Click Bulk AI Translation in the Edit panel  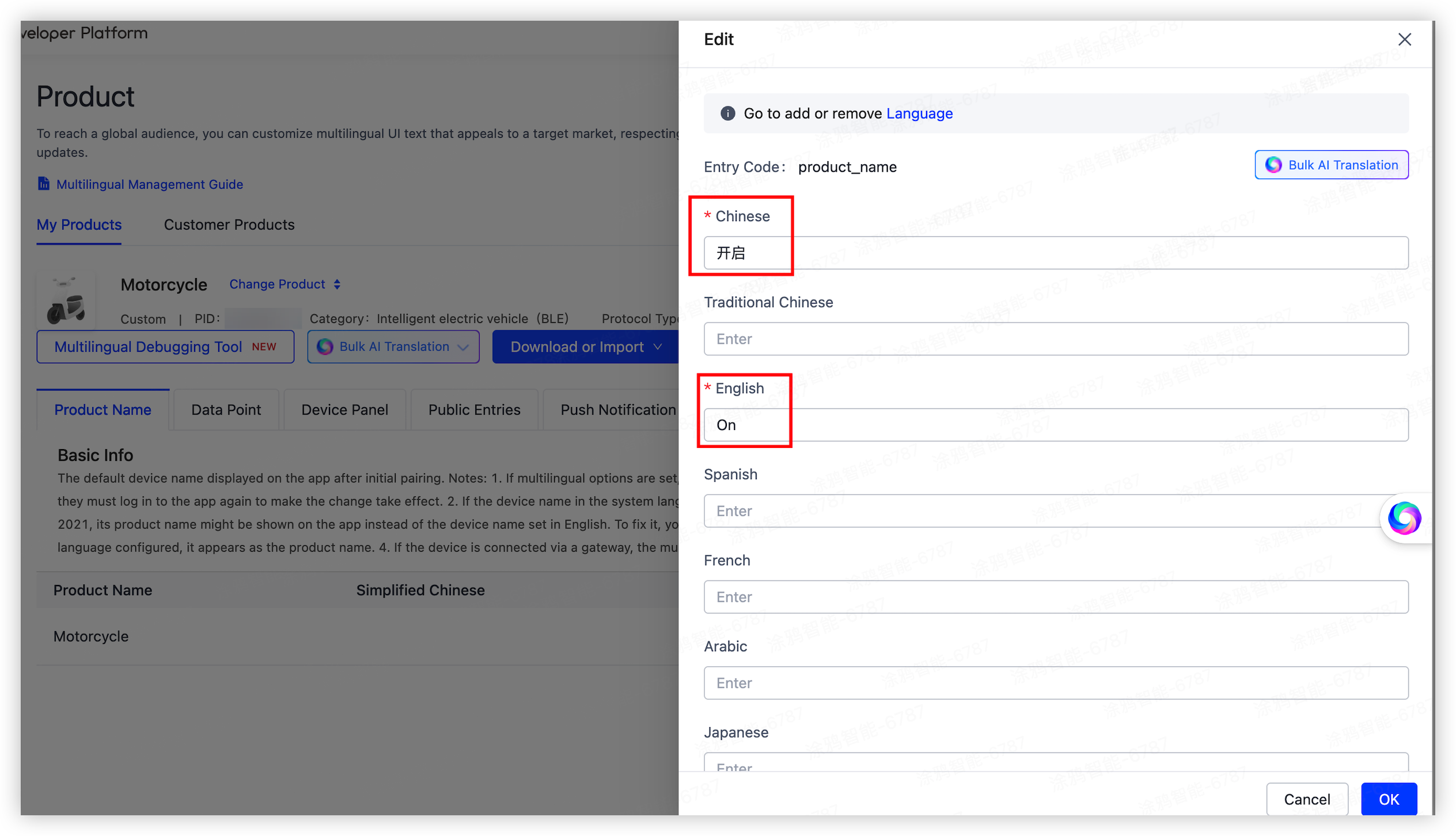click(1331, 165)
